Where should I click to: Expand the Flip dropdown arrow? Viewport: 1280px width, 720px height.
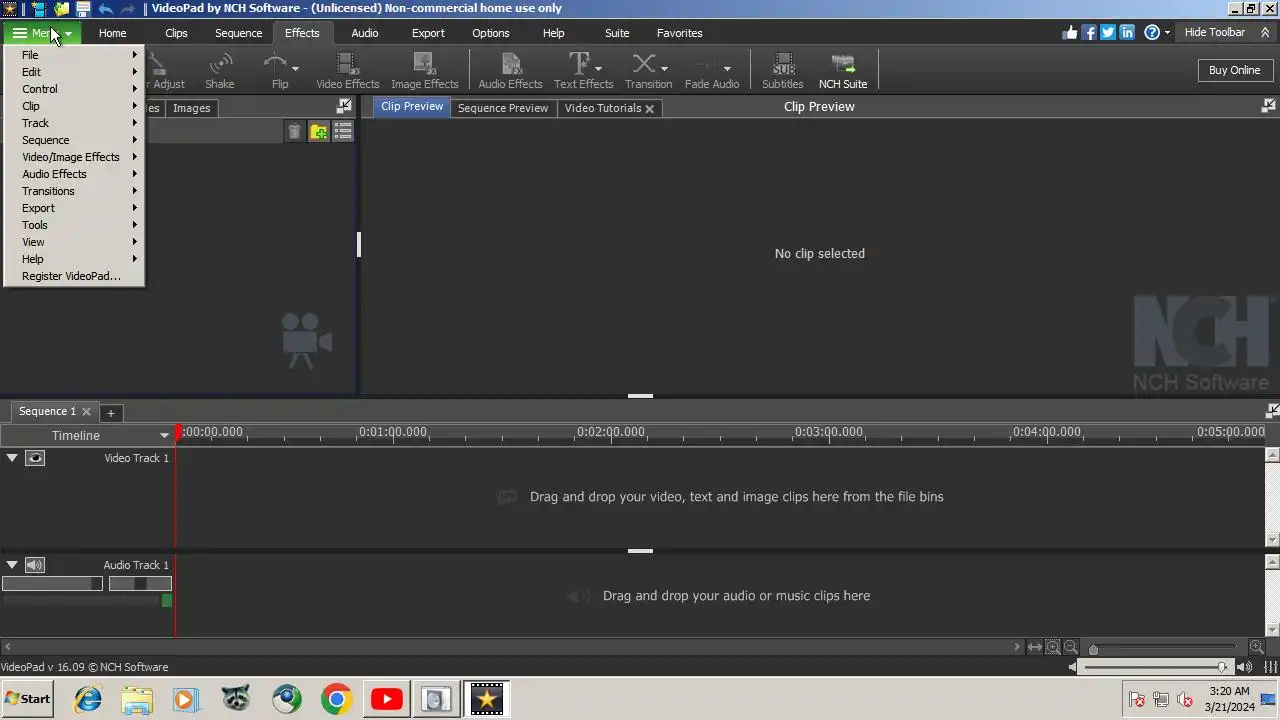pyautogui.click(x=295, y=69)
